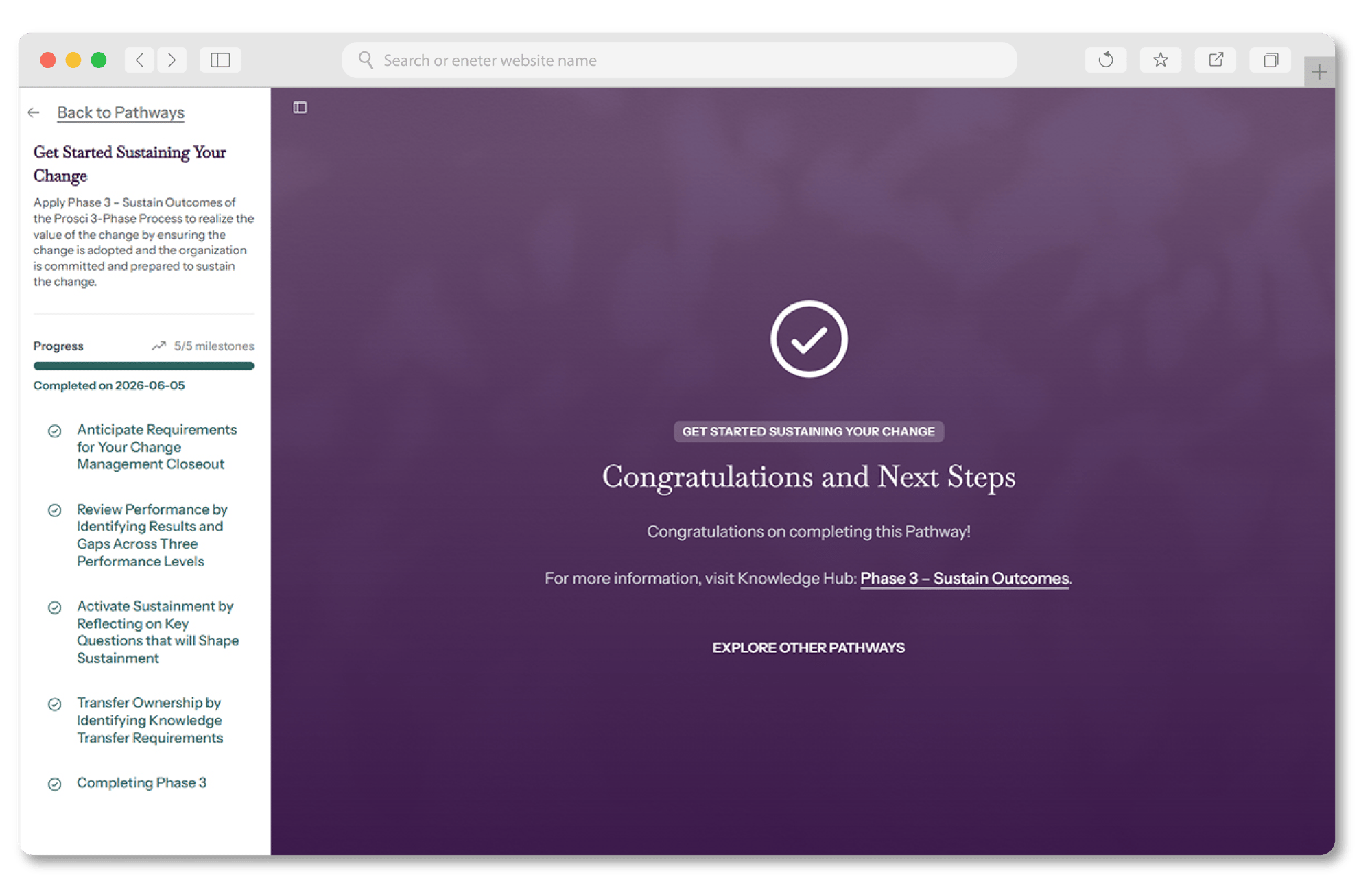Click the red close window button
Viewport: 1372px width, 888px height.
(48, 60)
